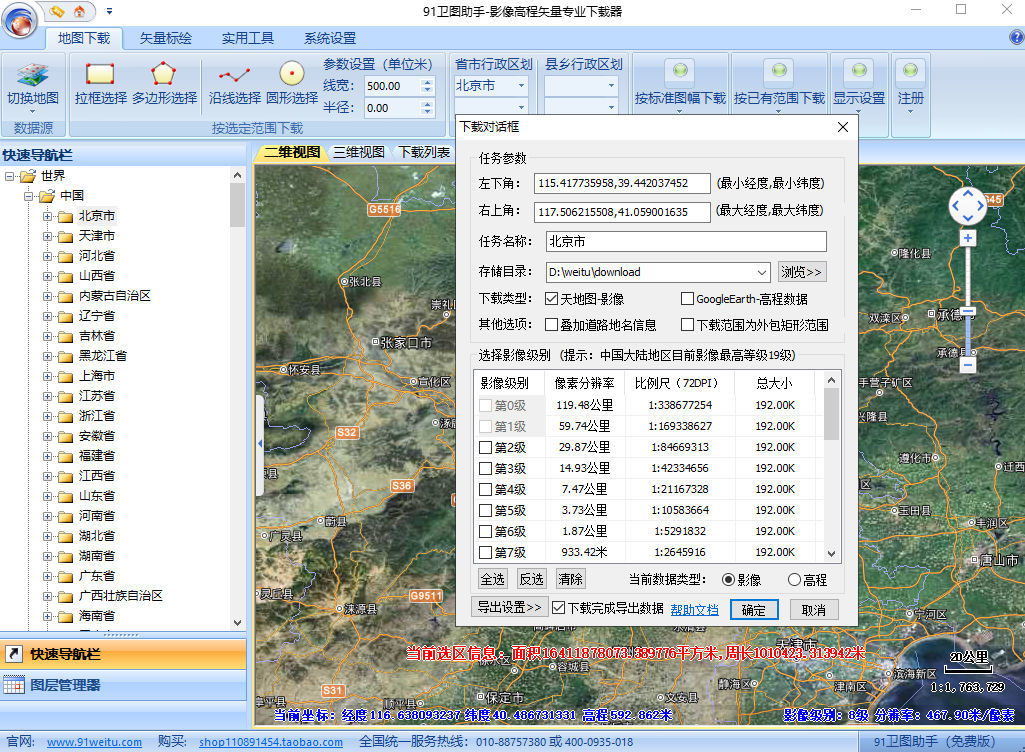The height and width of the screenshot is (752, 1025).
Task: Choose the along-line selection tool (沿线选择)
Action: 235,75
